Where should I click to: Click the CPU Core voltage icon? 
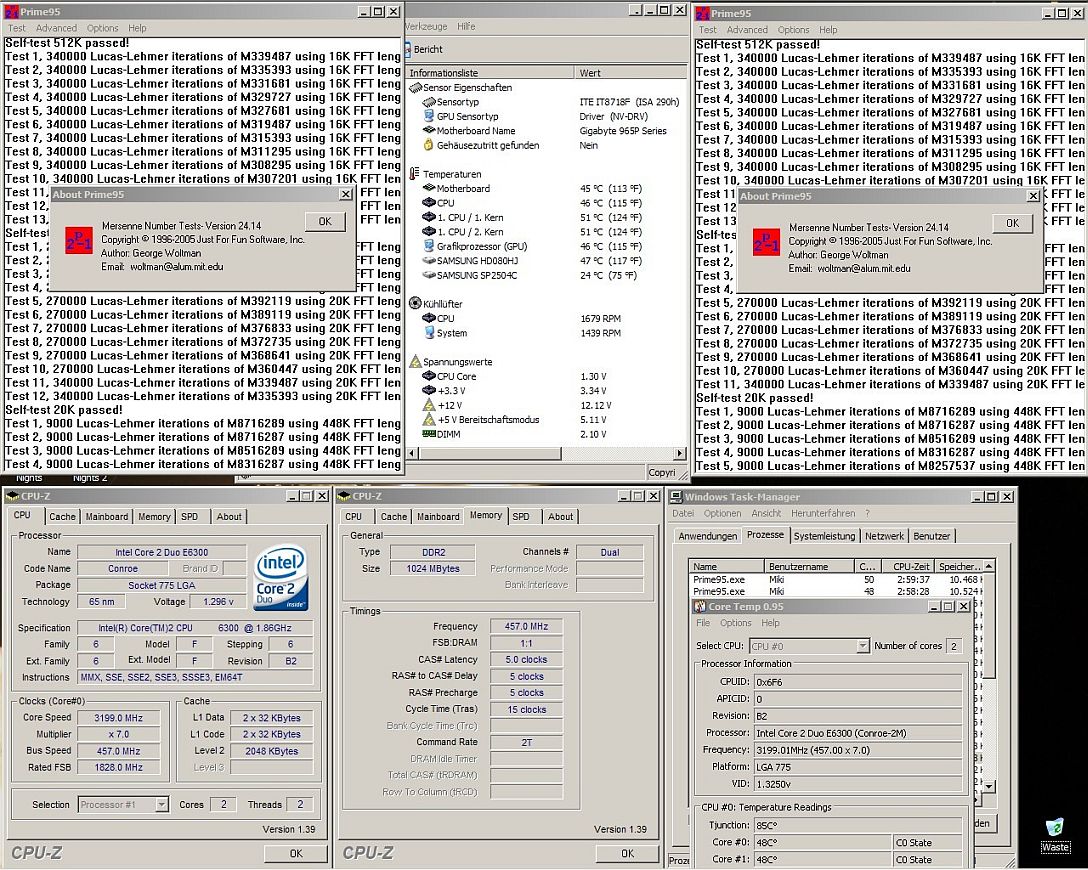point(429,376)
